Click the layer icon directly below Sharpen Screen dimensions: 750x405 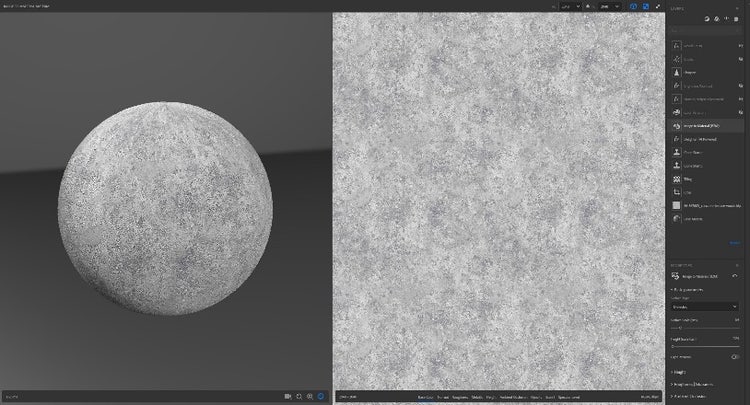pyautogui.click(x=676, y=86)
